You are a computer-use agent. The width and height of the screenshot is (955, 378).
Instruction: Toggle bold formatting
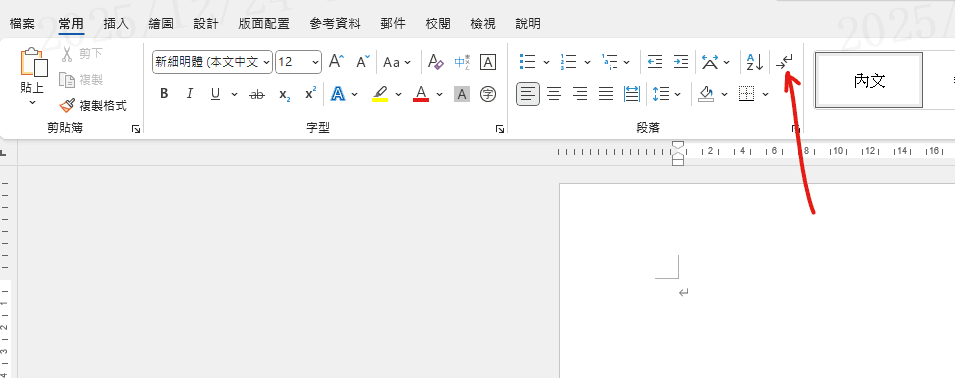coord(164,94)
